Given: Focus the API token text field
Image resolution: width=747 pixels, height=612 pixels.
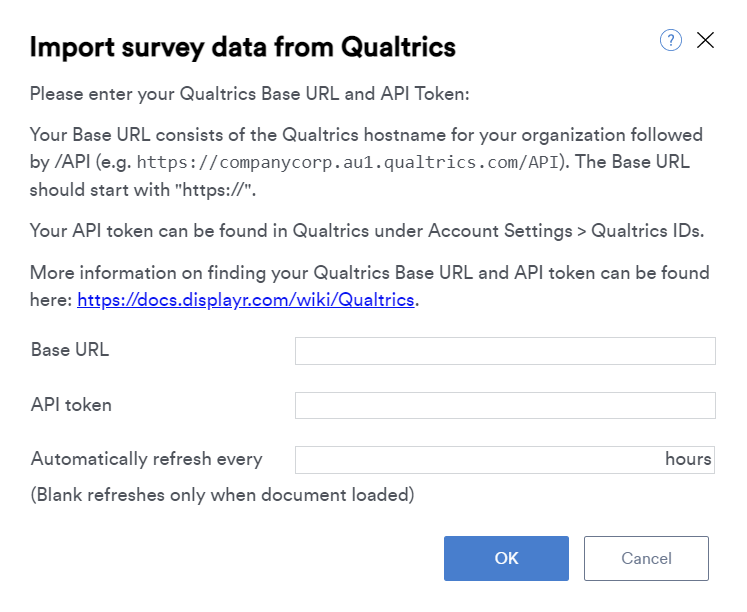Looking at the screenshot, I should 505,405.
